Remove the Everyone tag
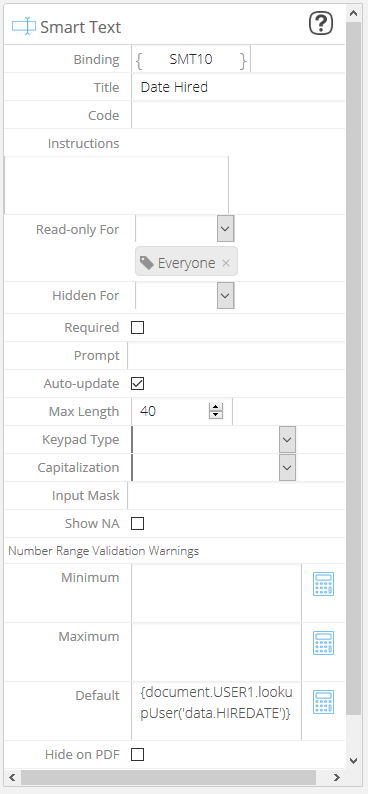This screenshot has width=368, height=794. pos(226,263)
